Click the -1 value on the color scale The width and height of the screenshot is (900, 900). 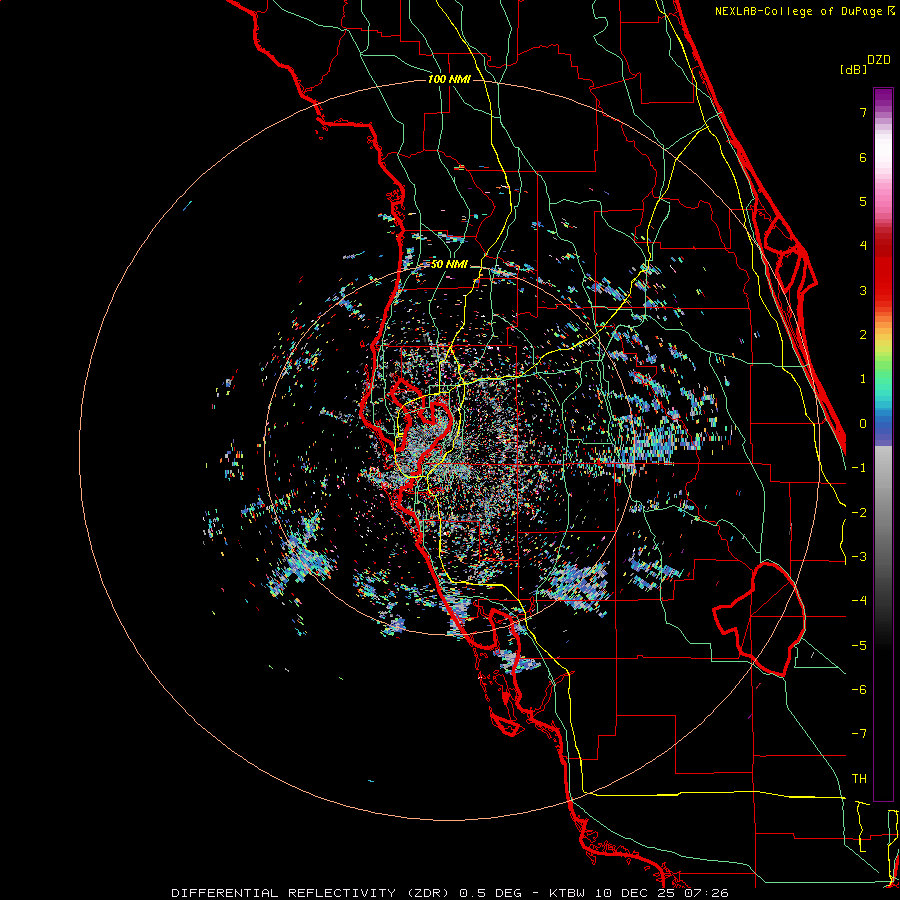(859, 468)
